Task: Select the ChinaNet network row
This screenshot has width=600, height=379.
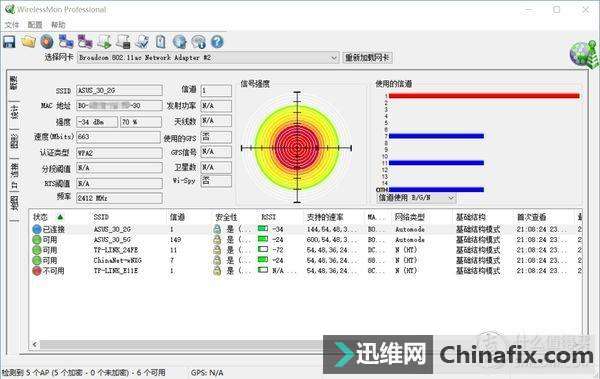Action: tap(305, 260)
